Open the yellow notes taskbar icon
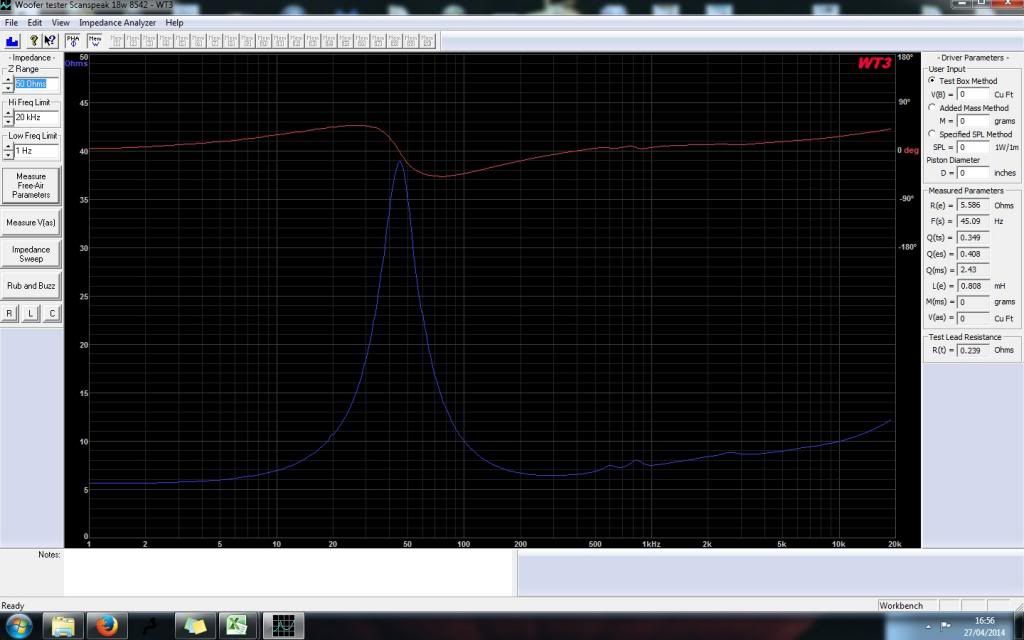The width and height of the screenshot is (1024, 640). tap(195, 626)
